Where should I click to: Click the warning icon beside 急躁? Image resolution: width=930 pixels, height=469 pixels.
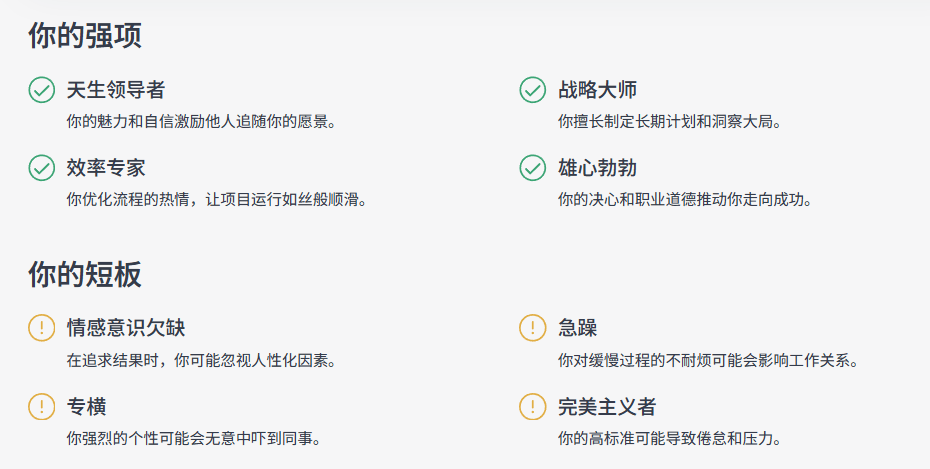click(x=533, y=327)
